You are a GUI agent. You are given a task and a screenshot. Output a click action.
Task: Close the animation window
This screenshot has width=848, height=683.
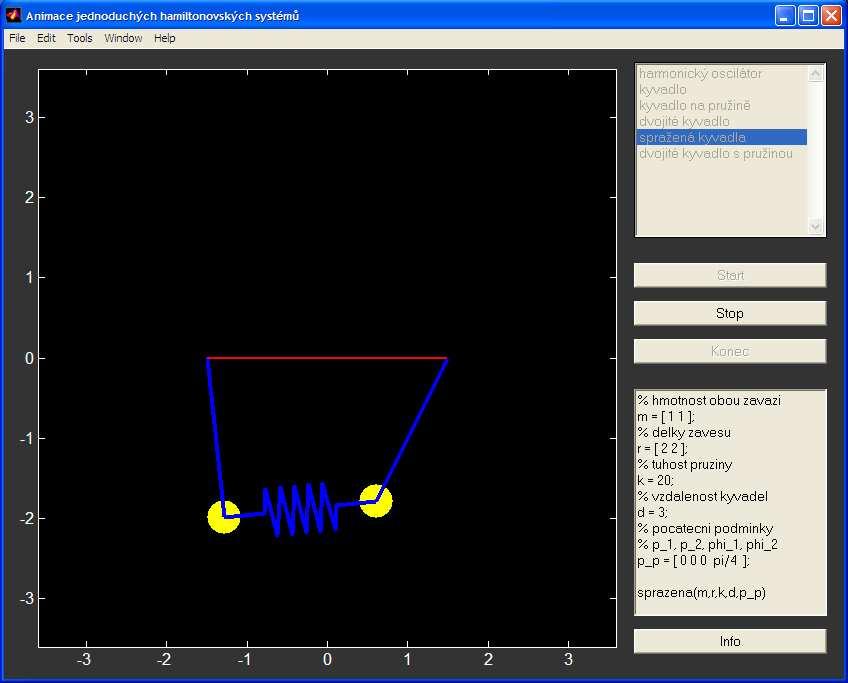click(831, 16)
